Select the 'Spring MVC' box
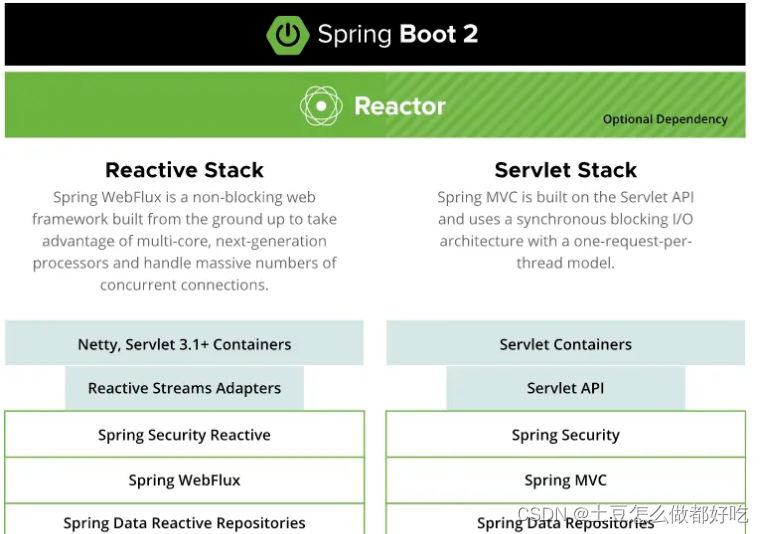 [x=565, y=480]
